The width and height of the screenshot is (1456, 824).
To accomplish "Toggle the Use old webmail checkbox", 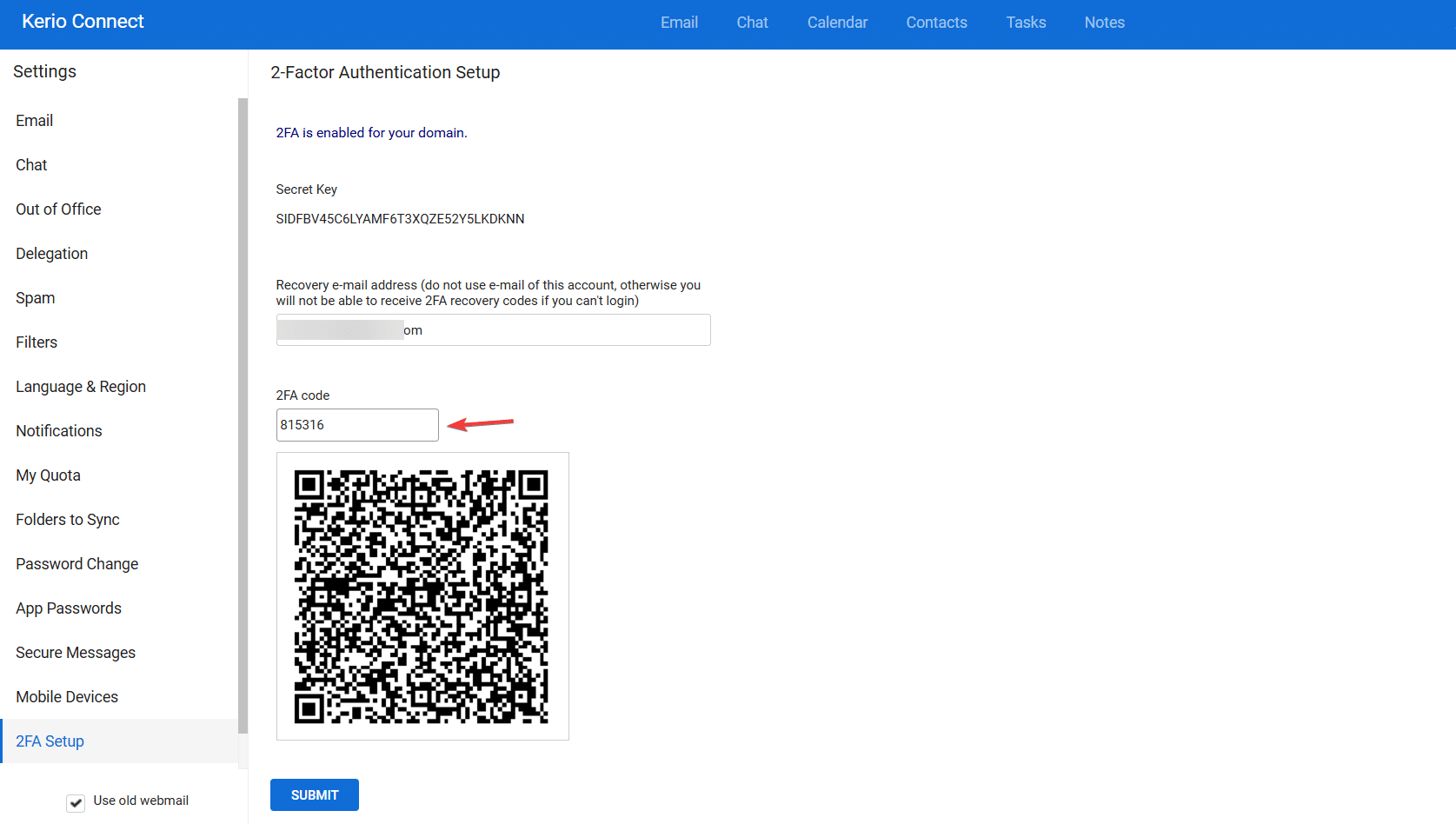I will (76, 802).
